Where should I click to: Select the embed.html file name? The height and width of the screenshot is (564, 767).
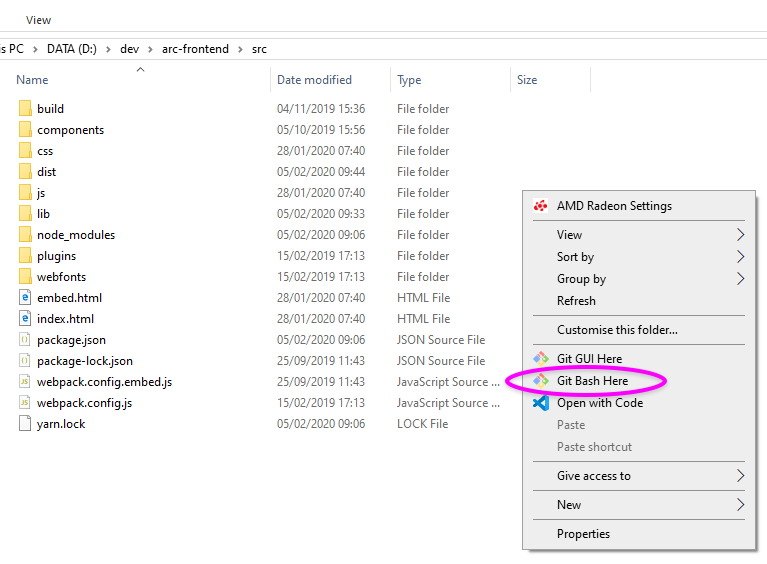69,298
